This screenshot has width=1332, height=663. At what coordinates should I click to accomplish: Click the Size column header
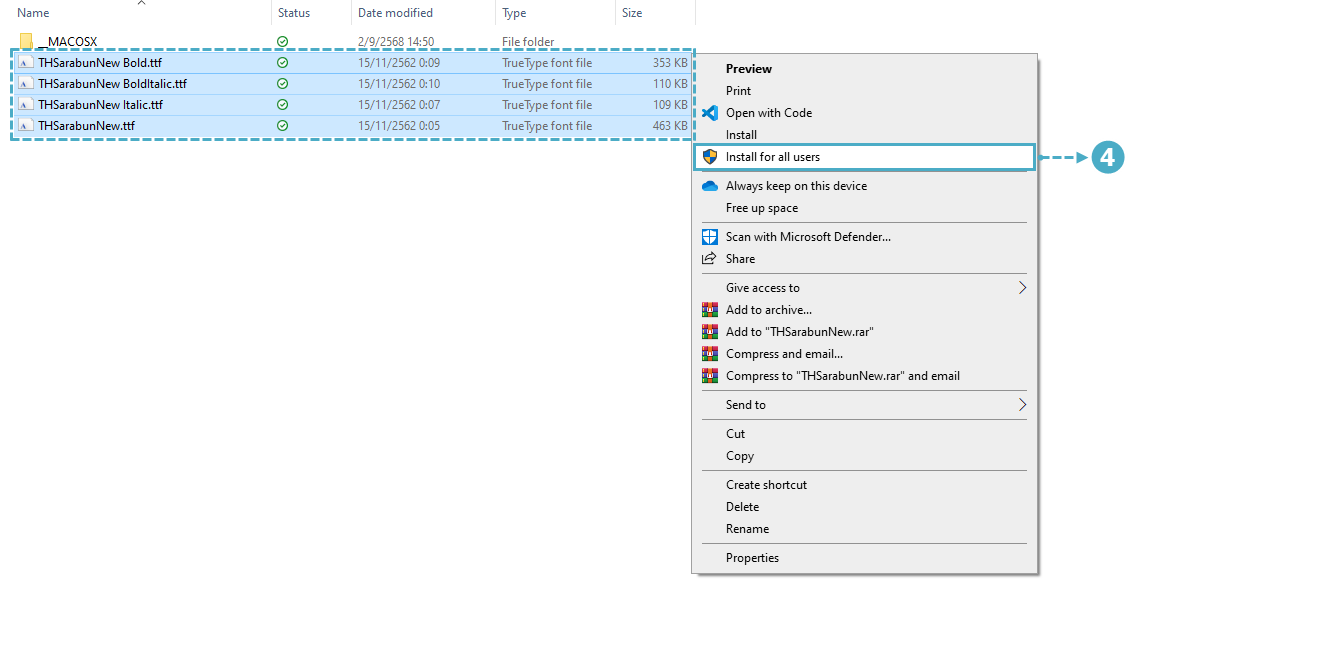coord(632,13)
